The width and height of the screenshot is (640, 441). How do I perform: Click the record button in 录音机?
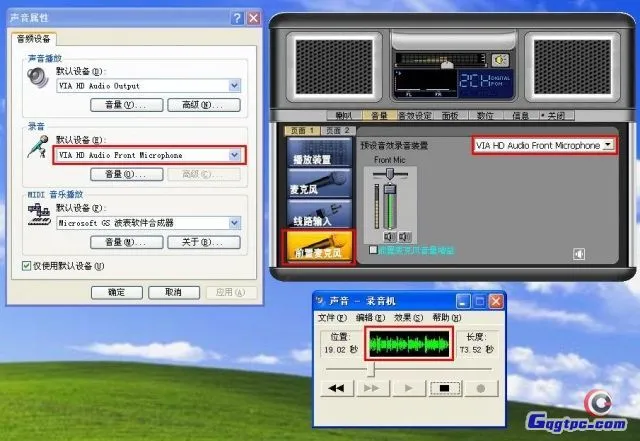481,388
